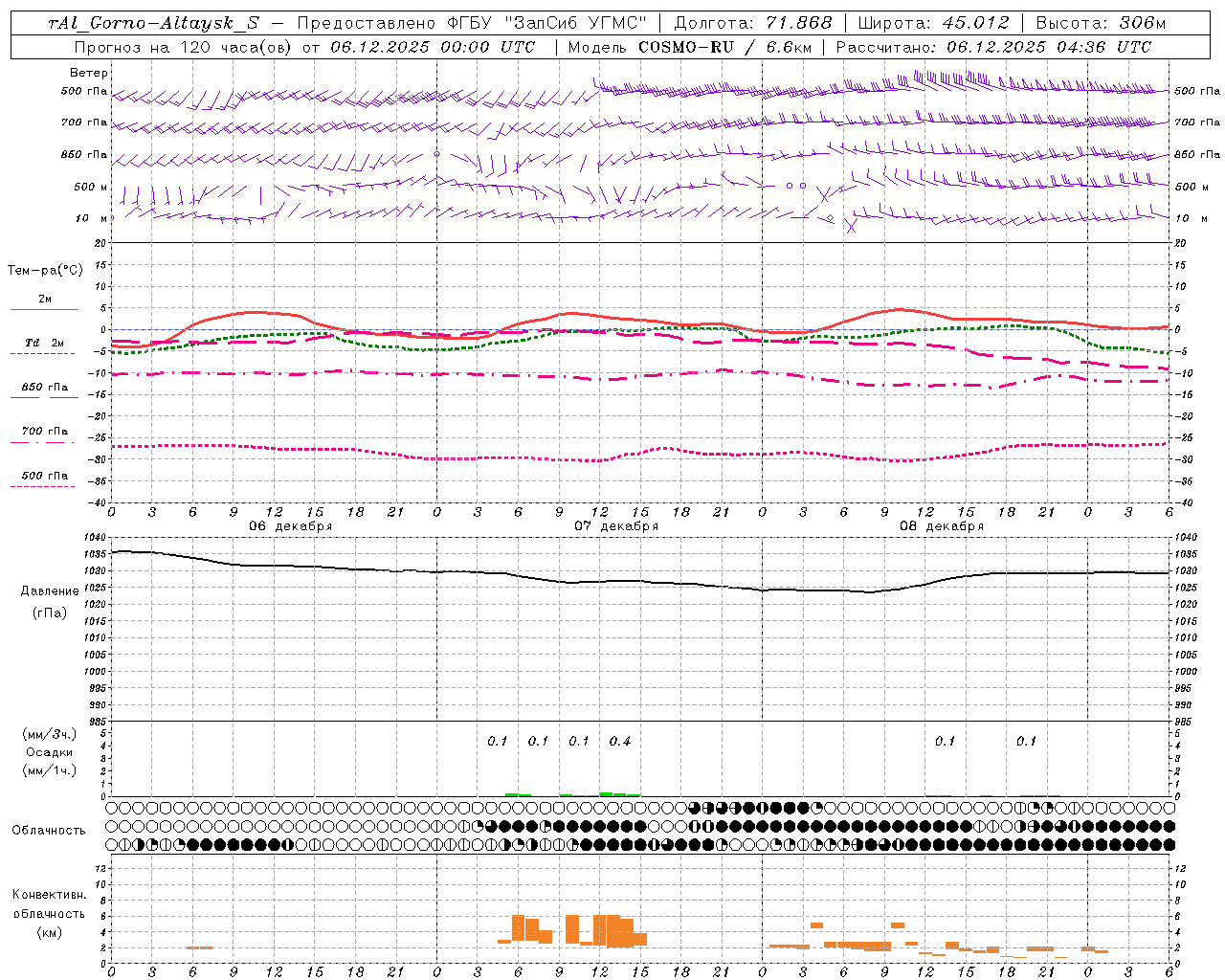Image resolution: width=1225 pixels, height=980 pixels.
Task: Click the "Облачность" cloud cover label
Action: [x=49, y=831]
